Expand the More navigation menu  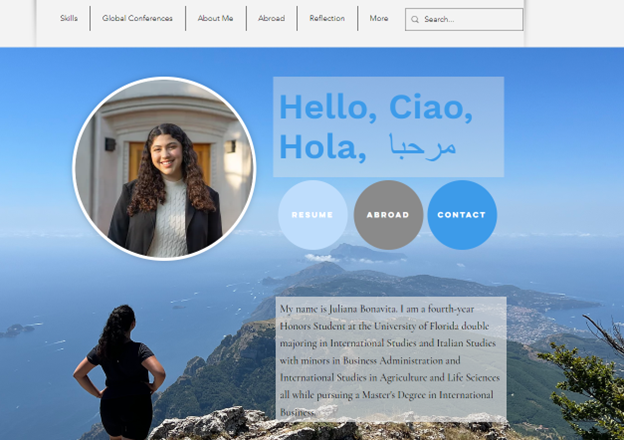[x=379, y=18]
